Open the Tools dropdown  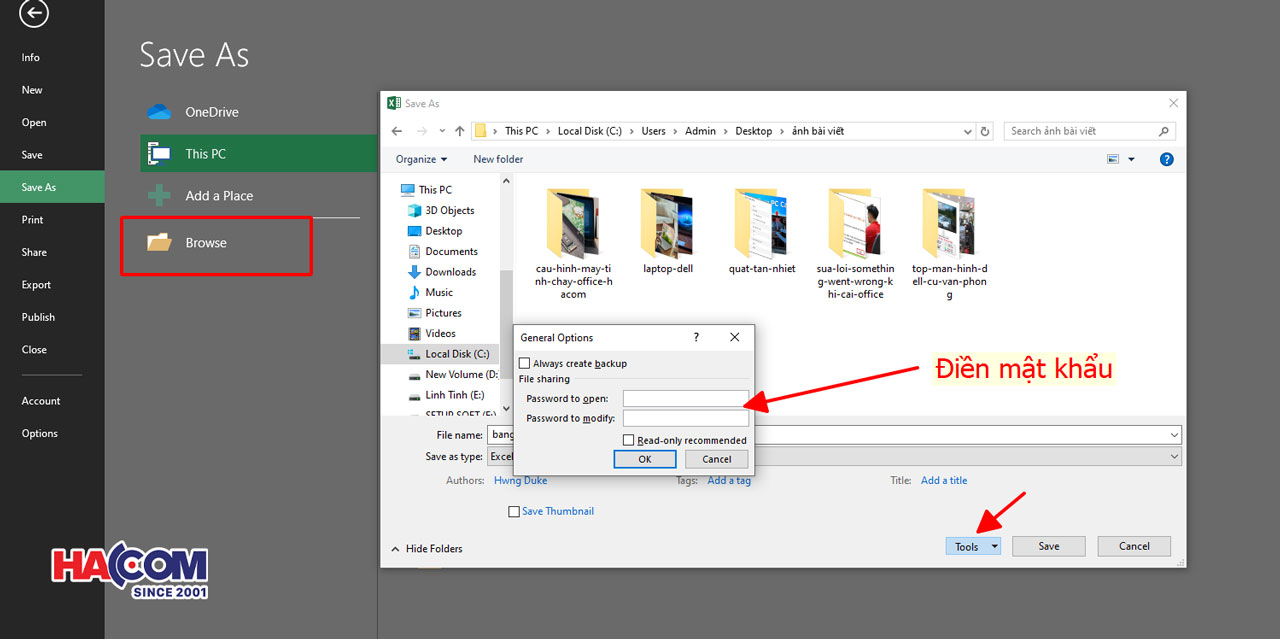(972, 546)
